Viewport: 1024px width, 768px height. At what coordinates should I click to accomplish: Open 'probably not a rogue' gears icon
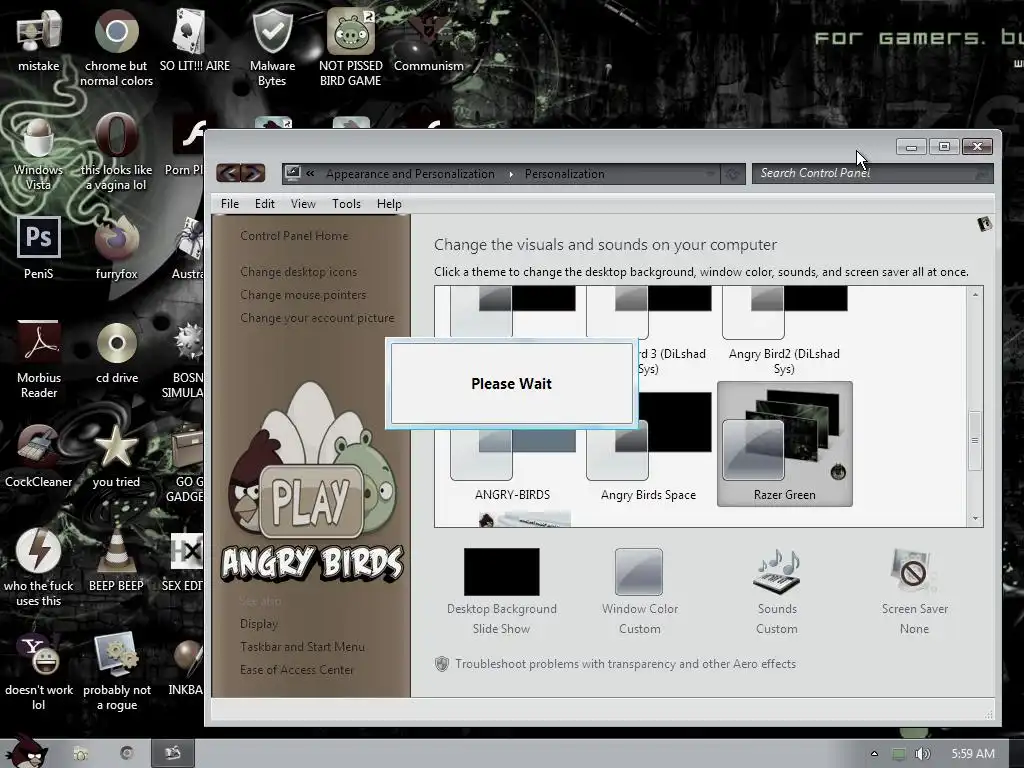[116, 655]
